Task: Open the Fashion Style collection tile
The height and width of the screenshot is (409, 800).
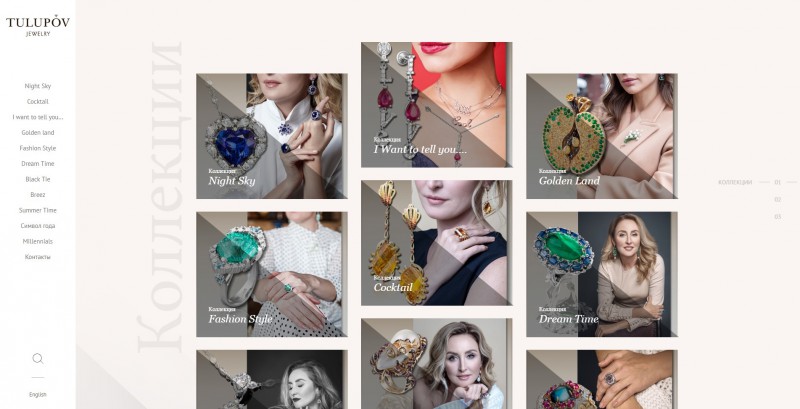Action: pyautogui.click(x=271, y=274)
